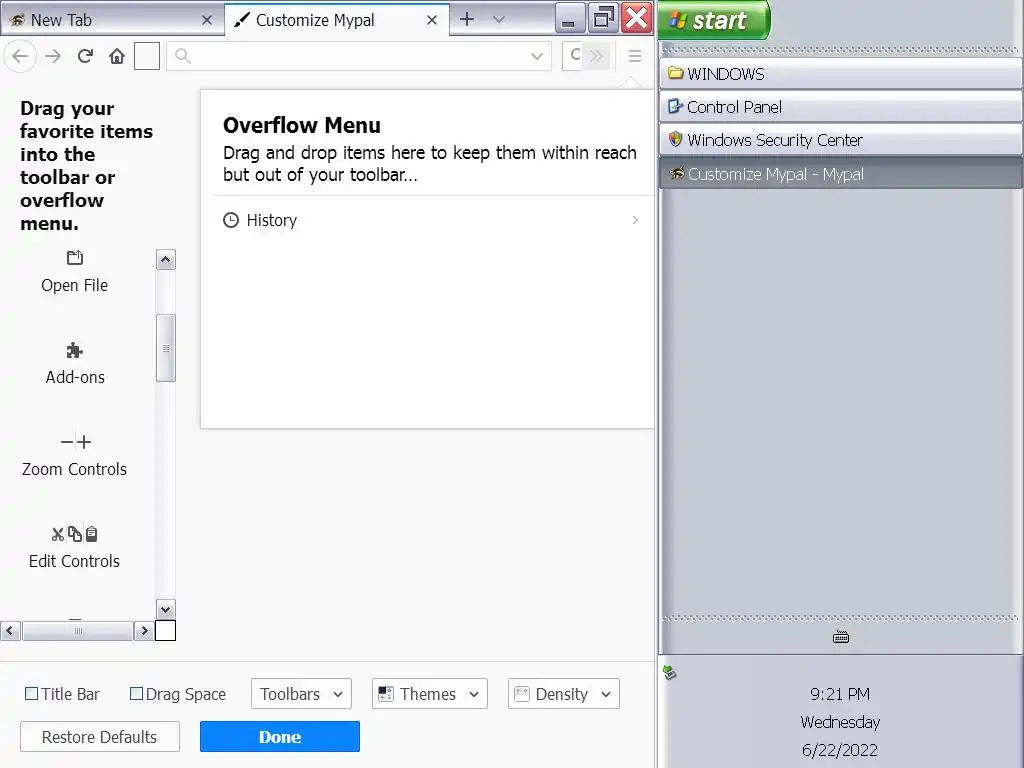Click the horizontal scroll right arrow

coord(144,631)
